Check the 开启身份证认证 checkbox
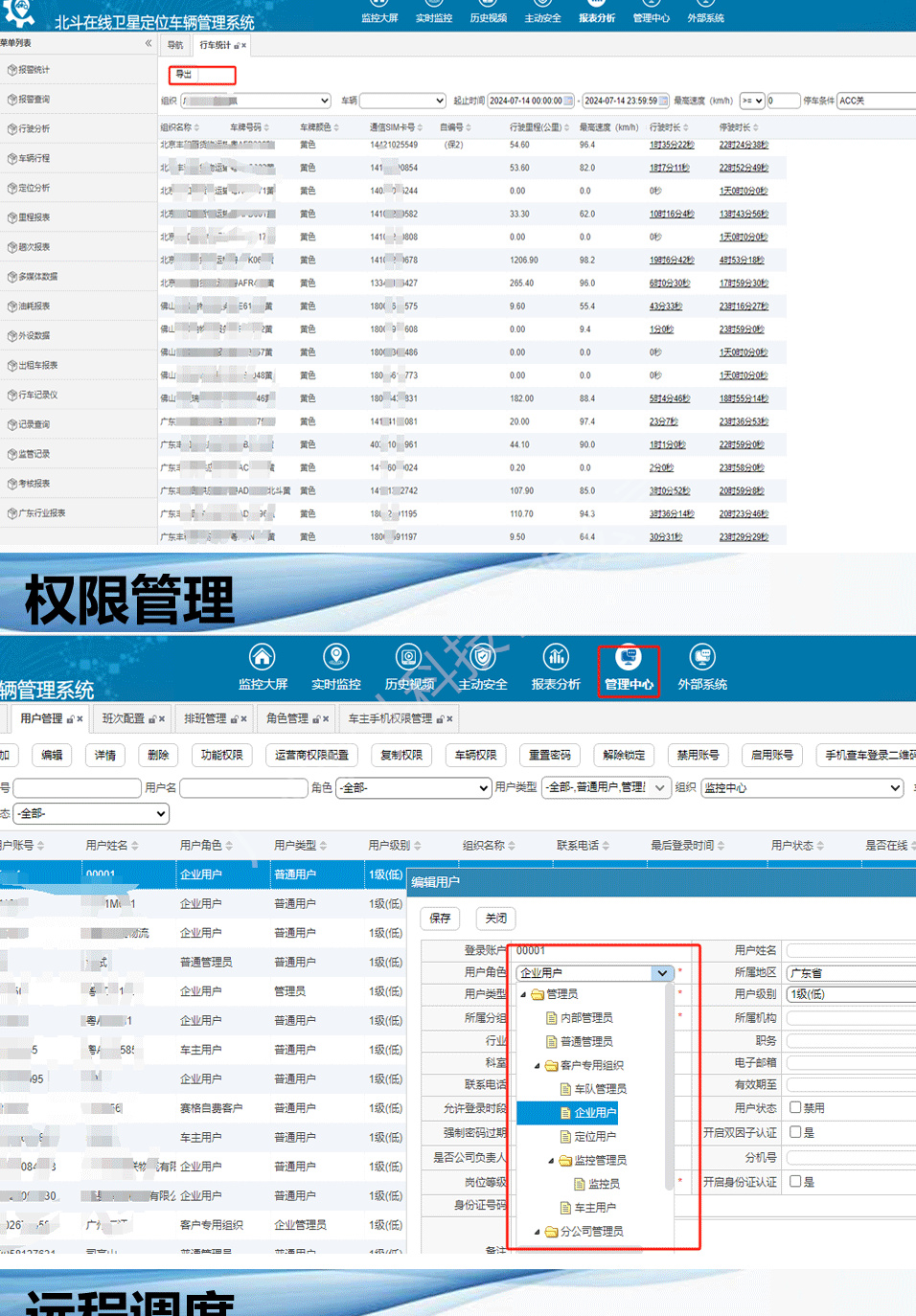 (795, 1181)
